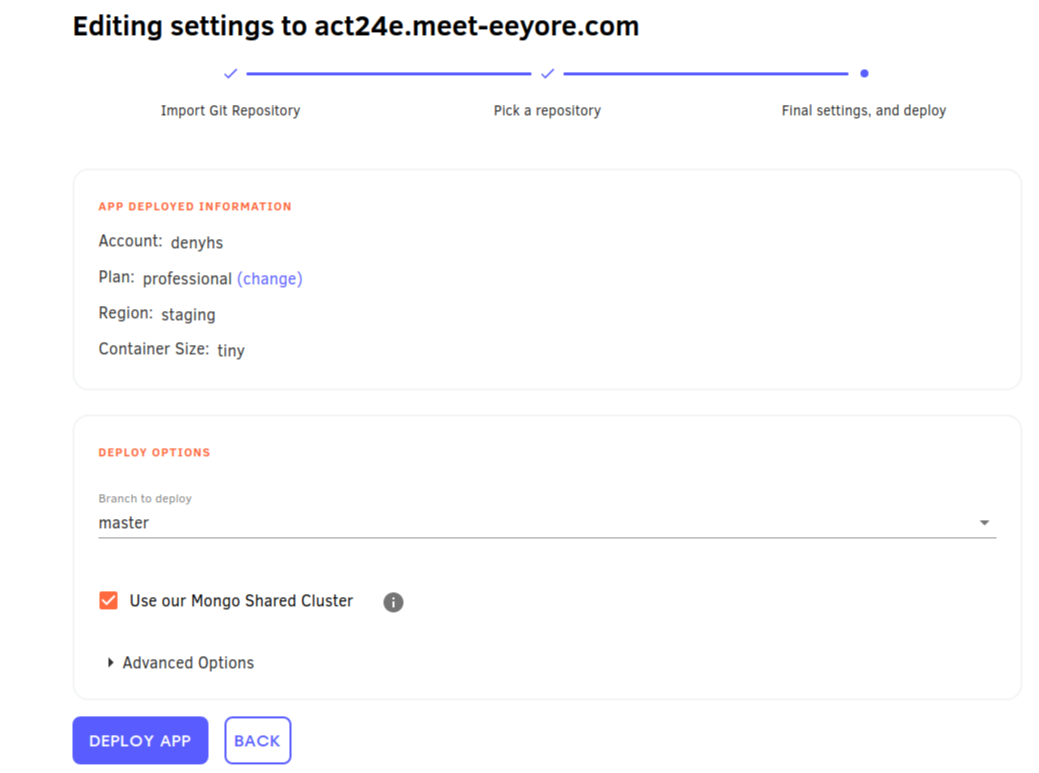Uncheck Use our Mongo Shared Cluster

[109, 601]
